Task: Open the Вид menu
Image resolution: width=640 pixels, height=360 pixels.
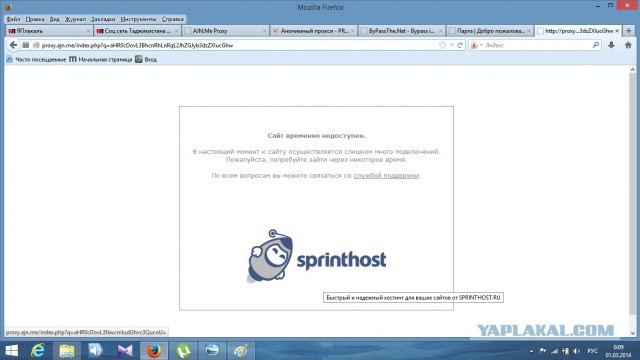Action: pos(54,19)
